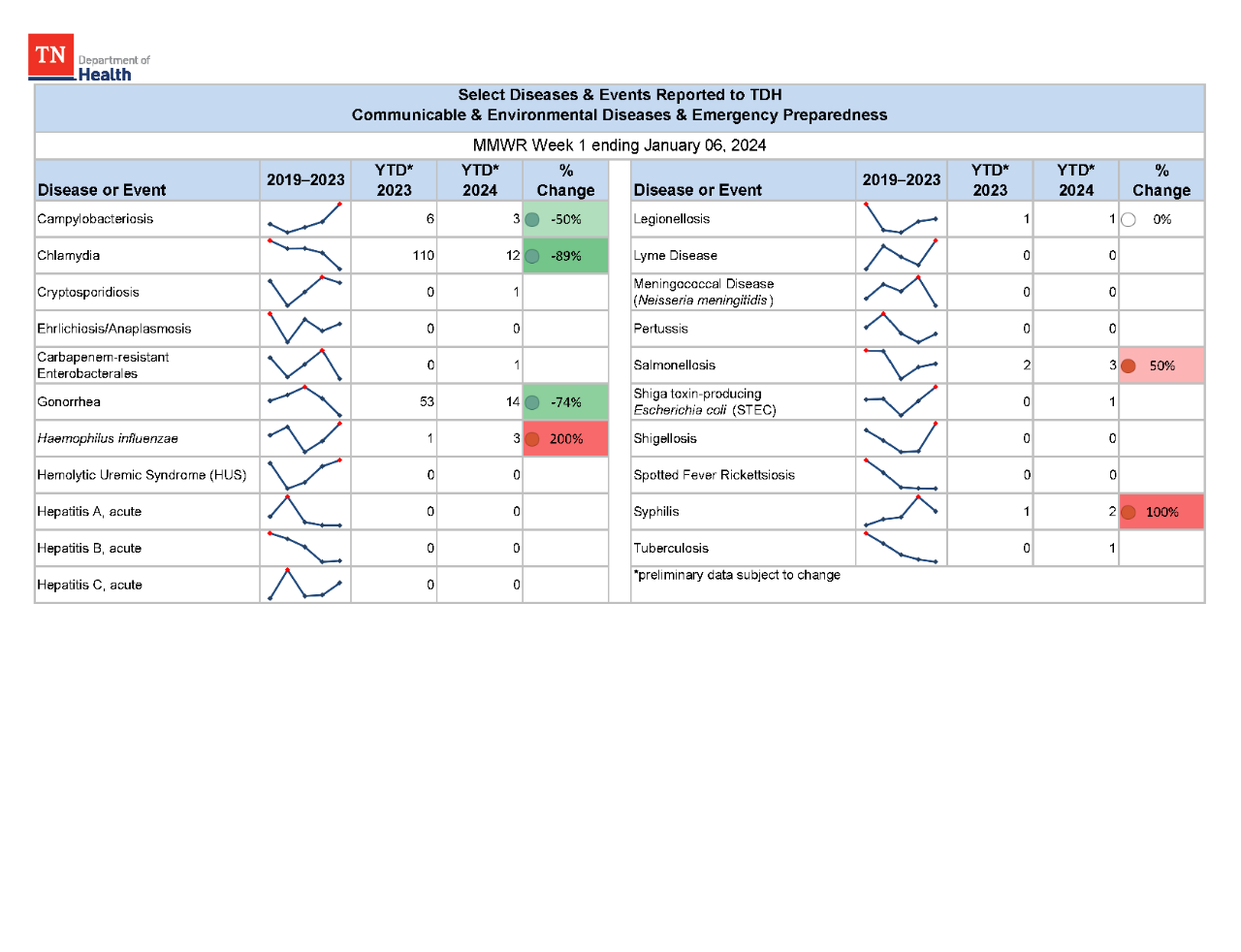This screenshot has width=1241, height=952.
Task: Select the "MMWR Week 1 ending January 06, 2024" line
Action: (x=620, y=145)
